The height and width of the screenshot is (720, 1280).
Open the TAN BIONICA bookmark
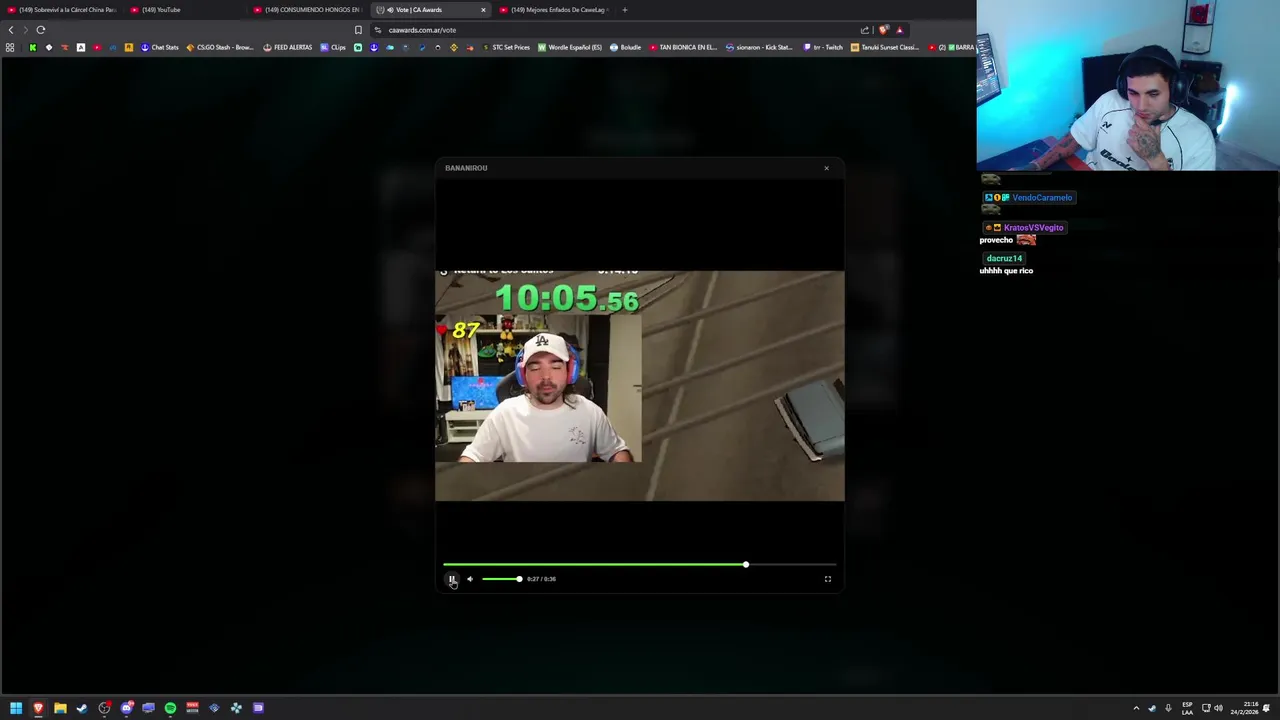click(683, 47)
